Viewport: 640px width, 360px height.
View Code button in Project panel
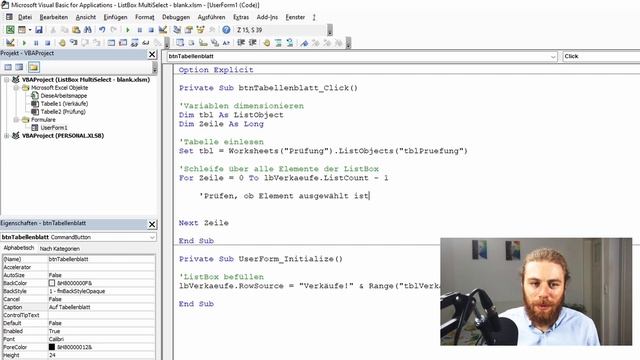point(8,67)
